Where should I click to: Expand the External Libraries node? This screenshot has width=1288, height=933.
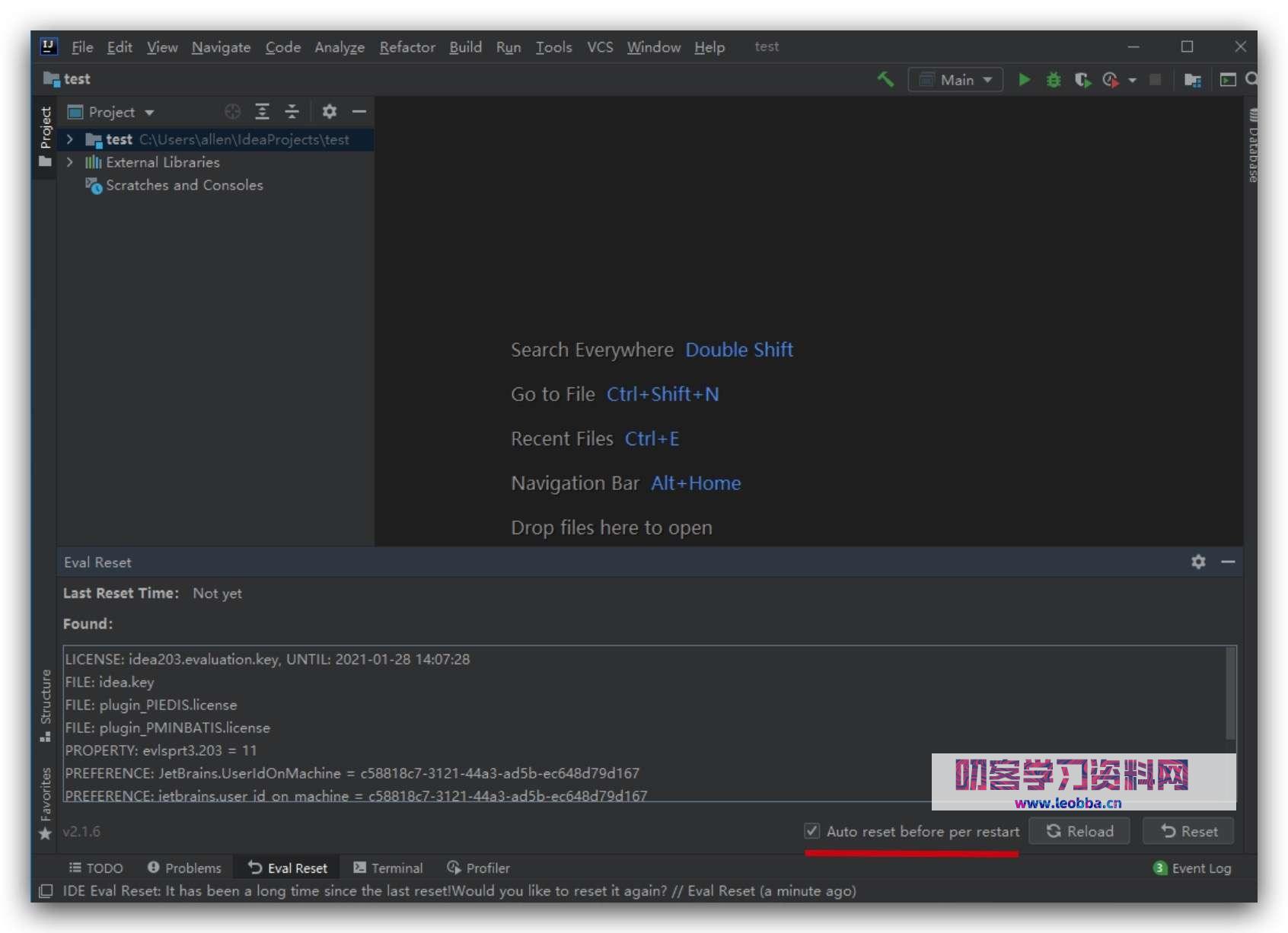[69, 162]
